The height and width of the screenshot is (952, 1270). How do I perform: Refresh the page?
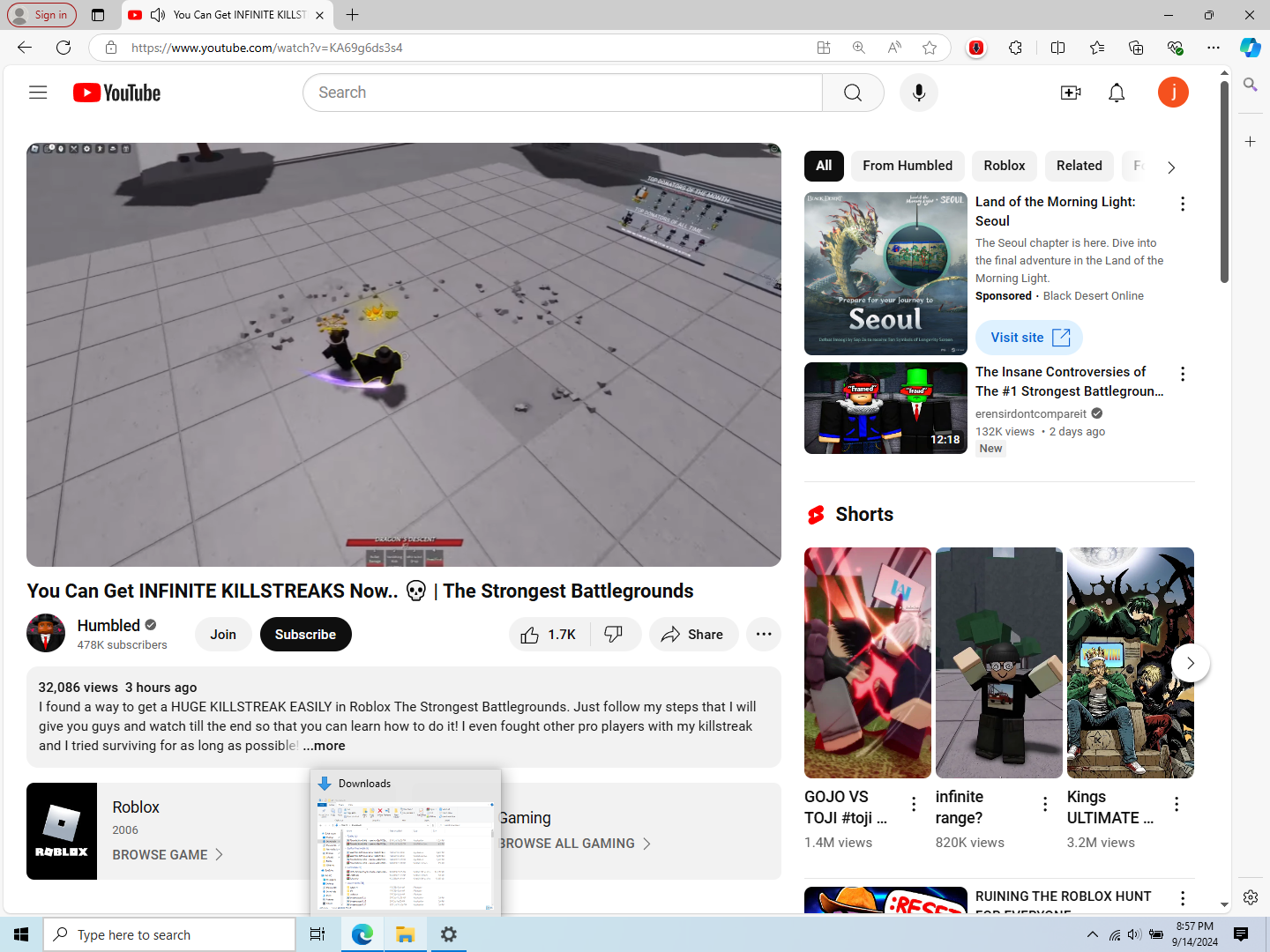pos(63,48)
